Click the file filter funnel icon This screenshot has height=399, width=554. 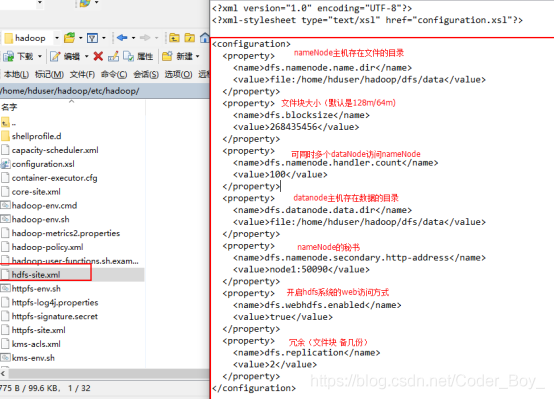click(92, 37)
